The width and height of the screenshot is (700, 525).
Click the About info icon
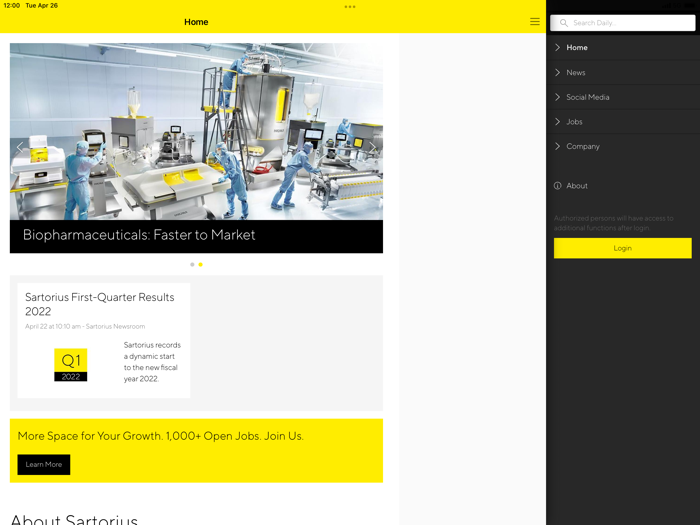558,186
